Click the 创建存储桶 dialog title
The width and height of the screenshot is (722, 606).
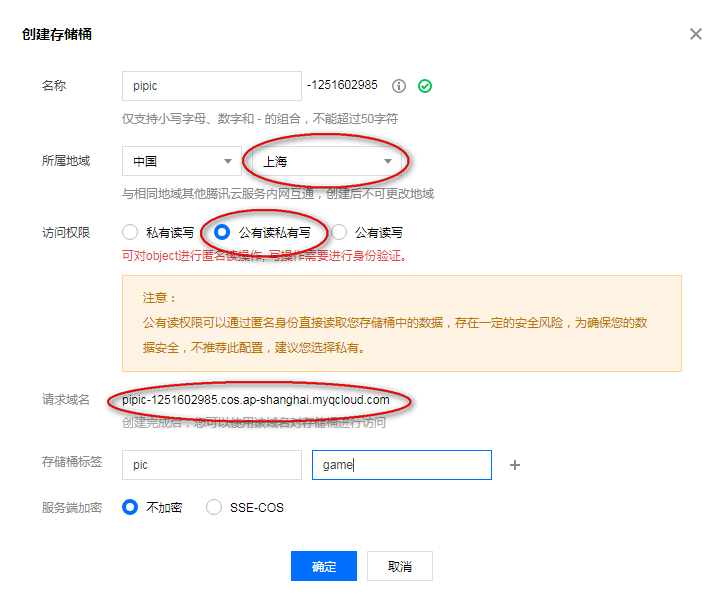coord(58,35)
